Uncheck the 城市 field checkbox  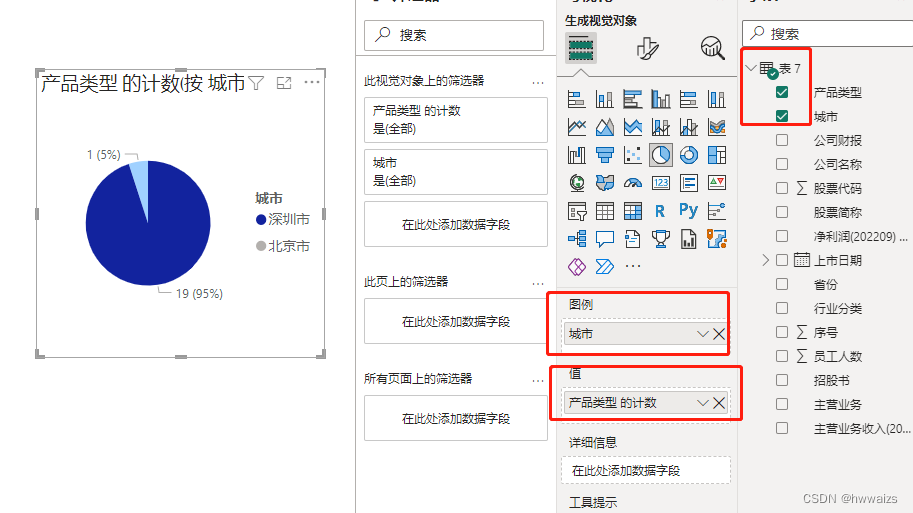782,116
